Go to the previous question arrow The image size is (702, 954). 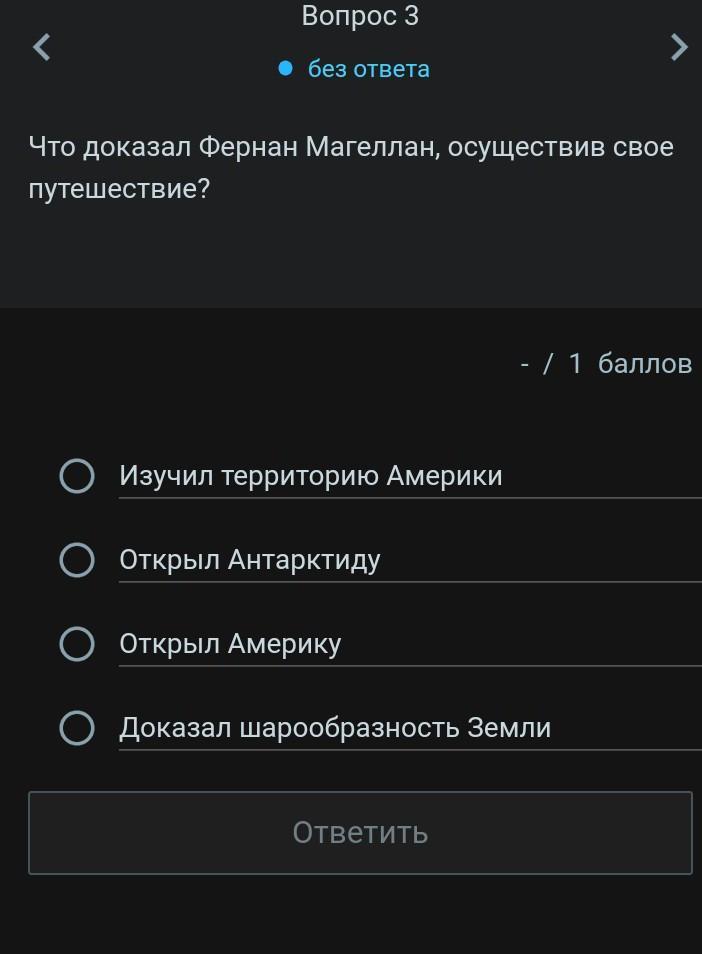(41, 47)
